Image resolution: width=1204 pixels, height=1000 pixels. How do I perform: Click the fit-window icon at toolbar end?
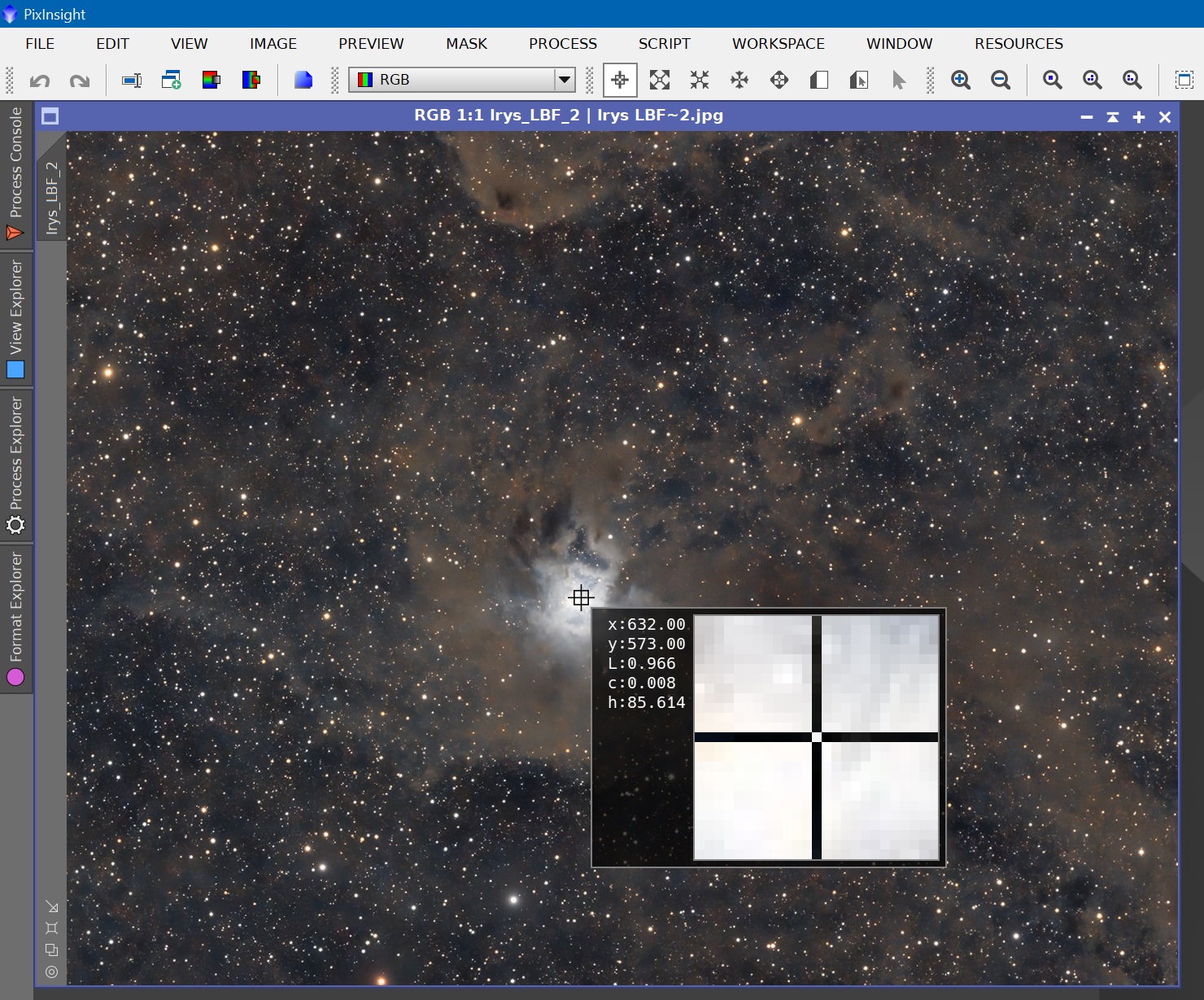point(1184,80)
